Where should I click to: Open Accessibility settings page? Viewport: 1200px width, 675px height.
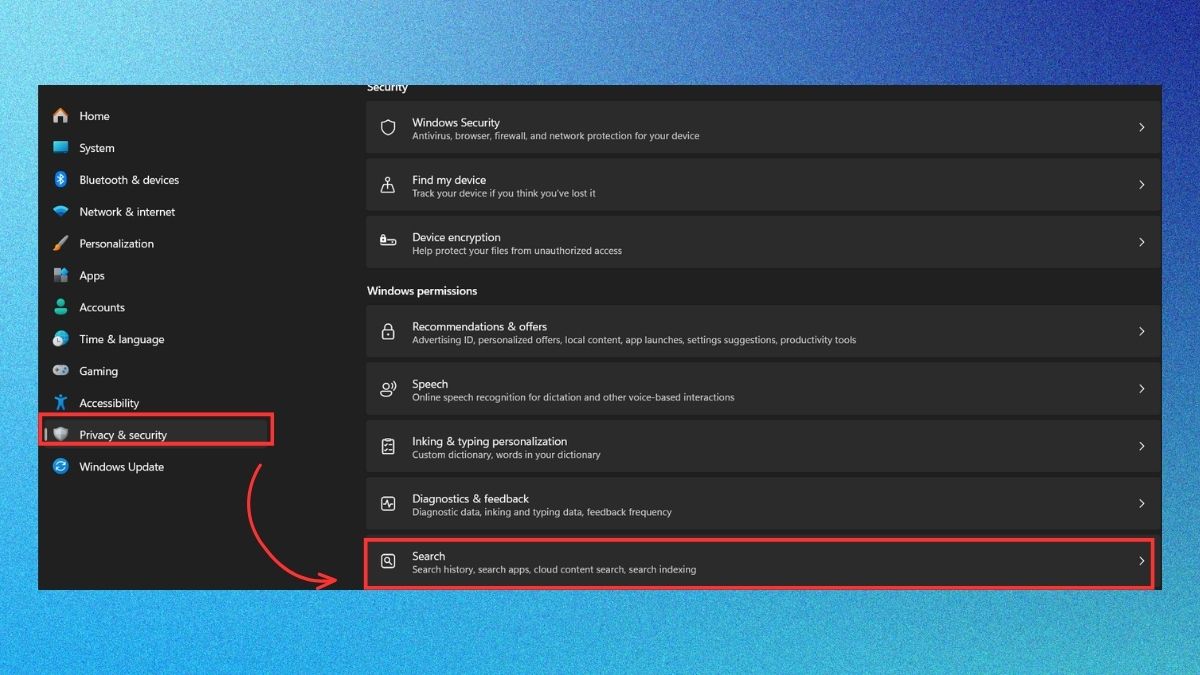click(157, 403)
